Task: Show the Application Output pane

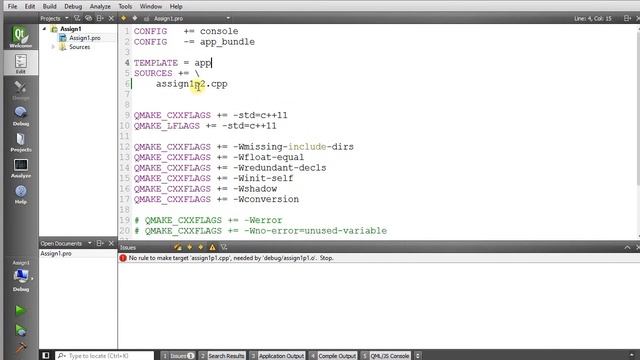Action: point(277,356)
